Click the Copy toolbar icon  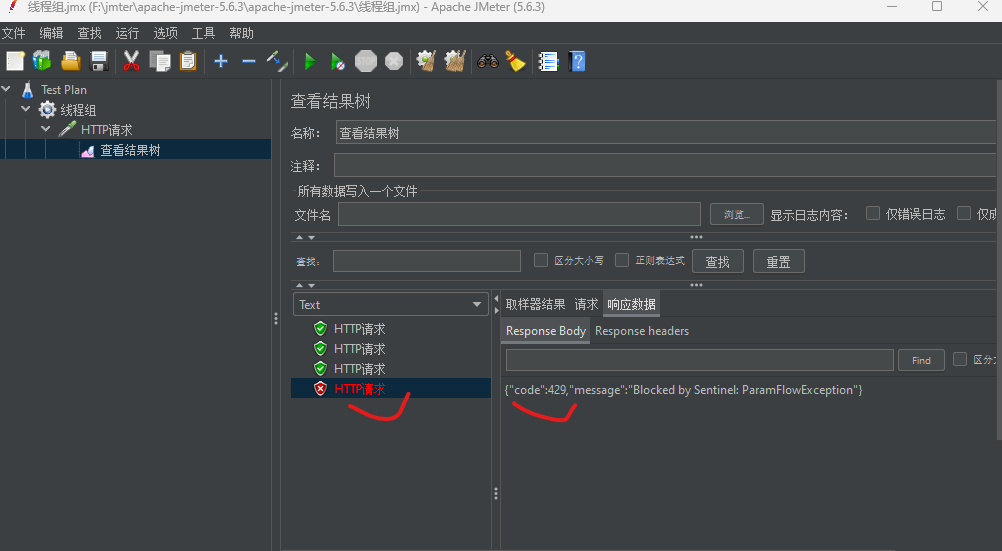coord(160,61)
